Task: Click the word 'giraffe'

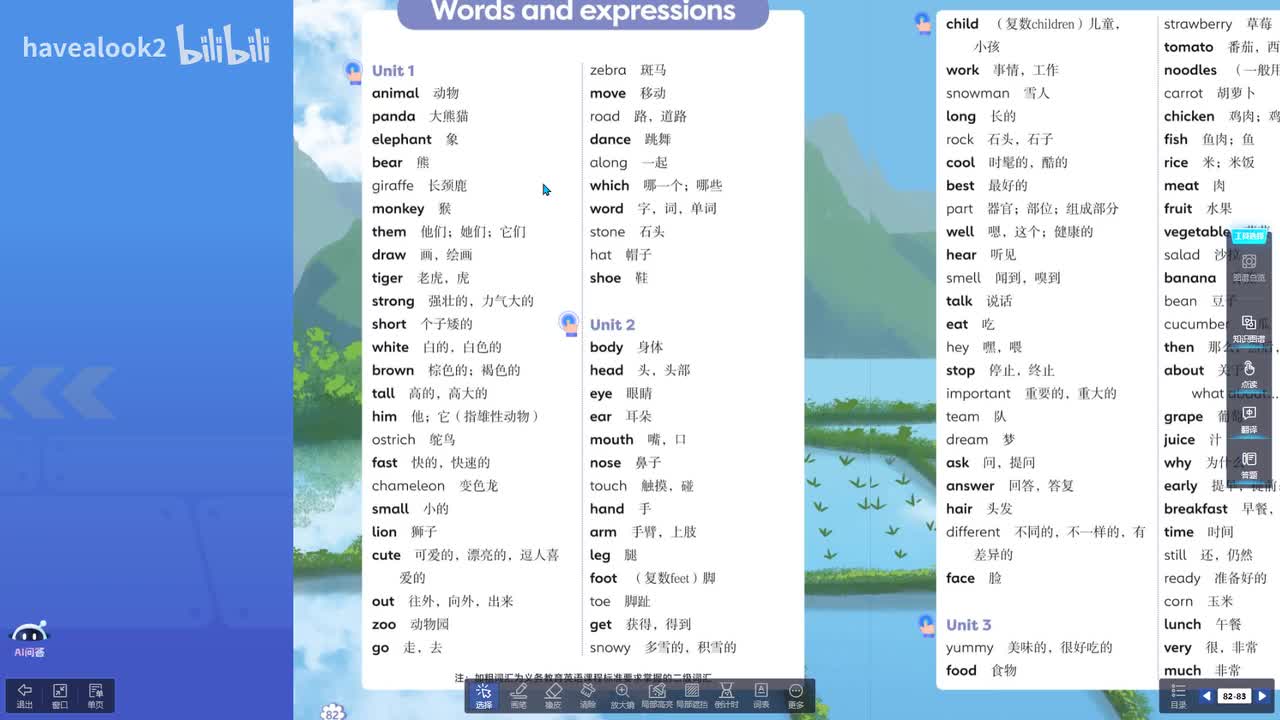Action: pos(392,185)
